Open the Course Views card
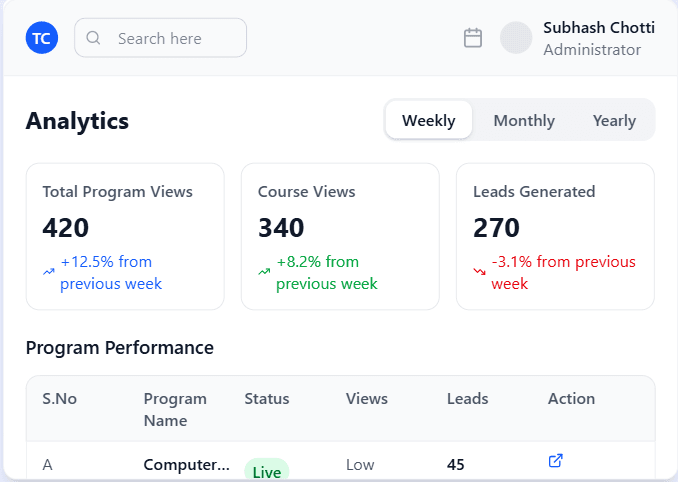Viewport: 678px width, 482px height. coord(340,236)
